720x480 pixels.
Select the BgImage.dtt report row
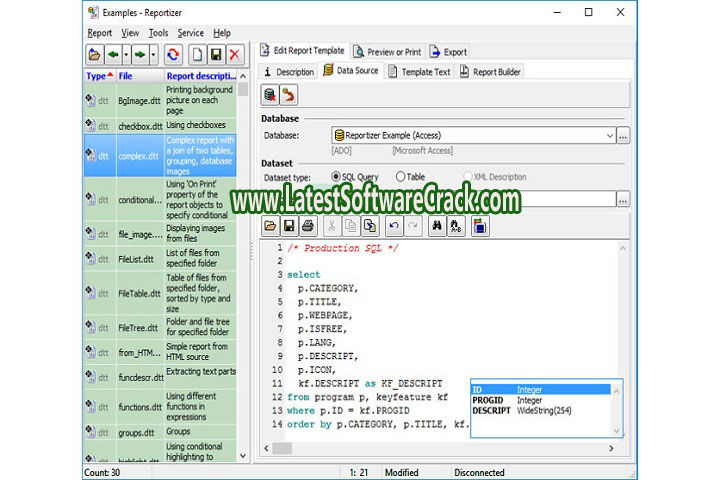[160, 100]
